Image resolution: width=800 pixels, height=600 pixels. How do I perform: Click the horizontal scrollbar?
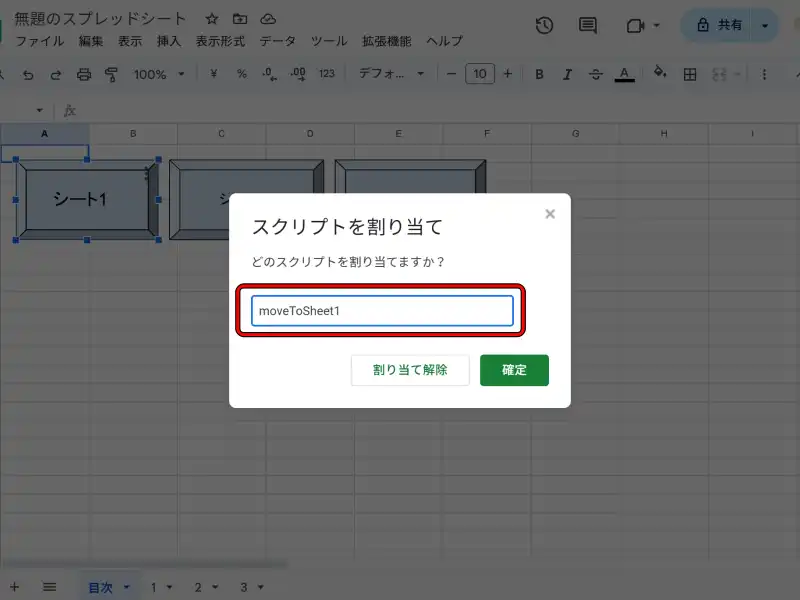pyautogui.click(x=144, y=564)
